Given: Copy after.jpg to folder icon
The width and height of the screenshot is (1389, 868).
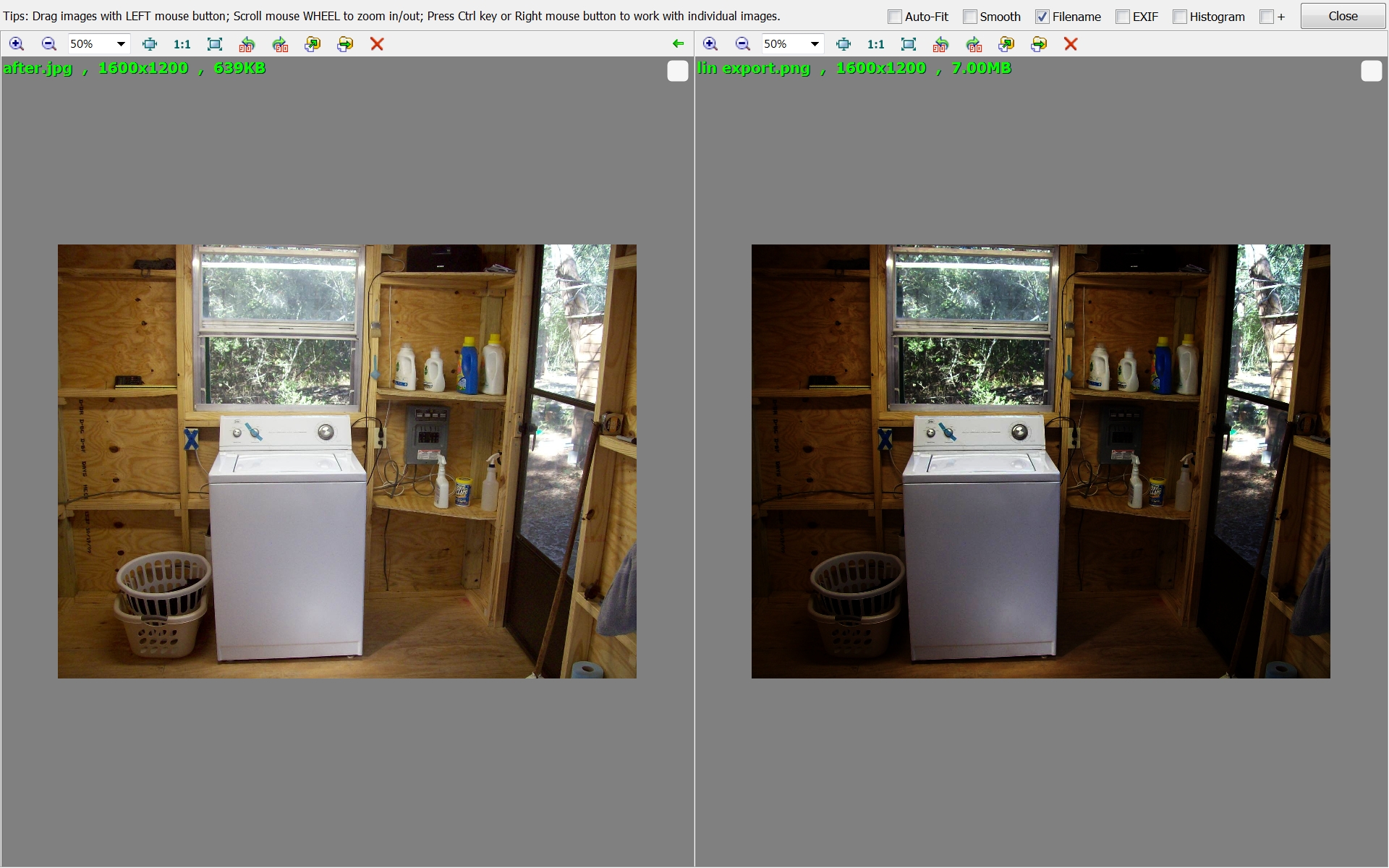Looking at the screenshot, I should coord(313,44).
